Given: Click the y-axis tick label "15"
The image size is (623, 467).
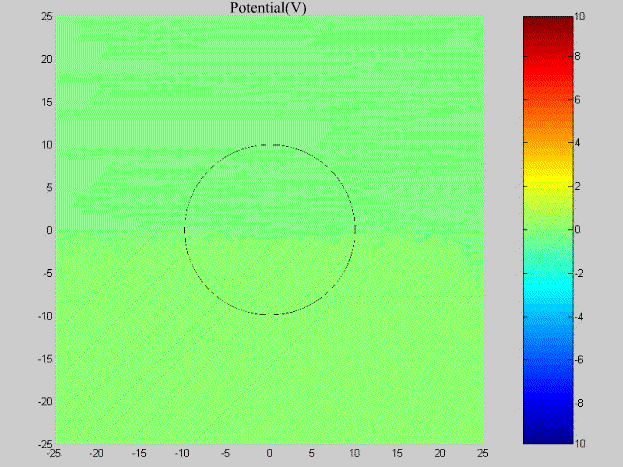Looking at the screenshot, I should point(47,102).
